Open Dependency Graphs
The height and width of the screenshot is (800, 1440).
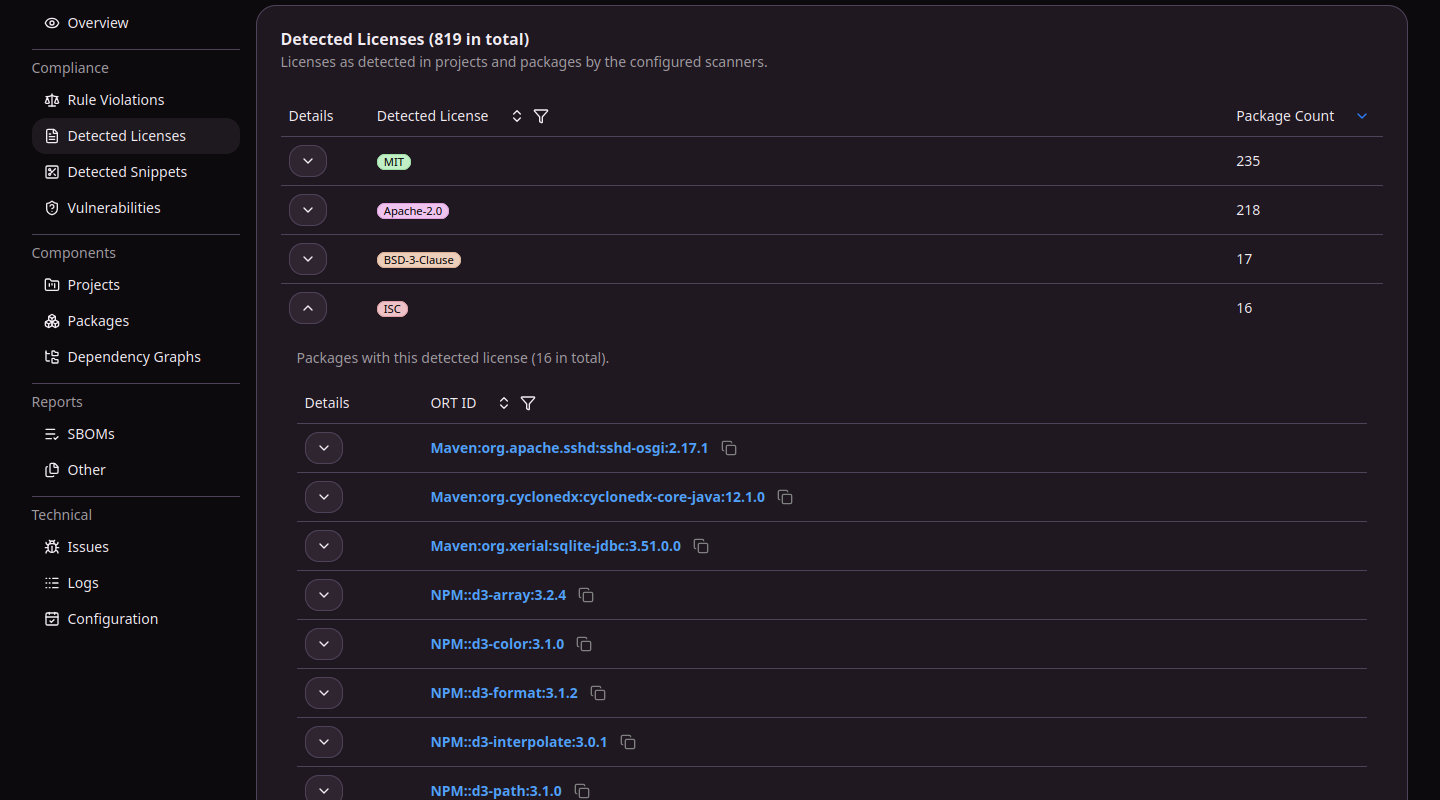(136, 357)
